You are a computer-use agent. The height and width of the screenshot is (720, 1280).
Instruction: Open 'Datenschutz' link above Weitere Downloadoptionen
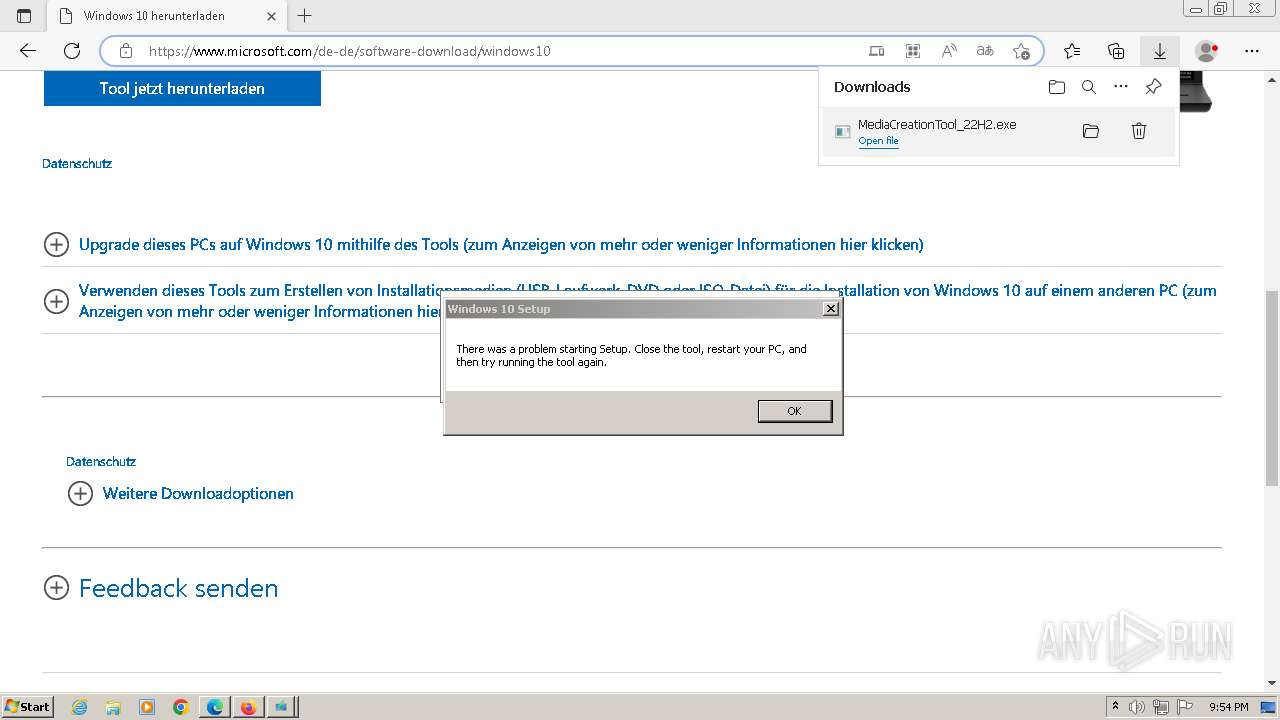click(101, 461)
